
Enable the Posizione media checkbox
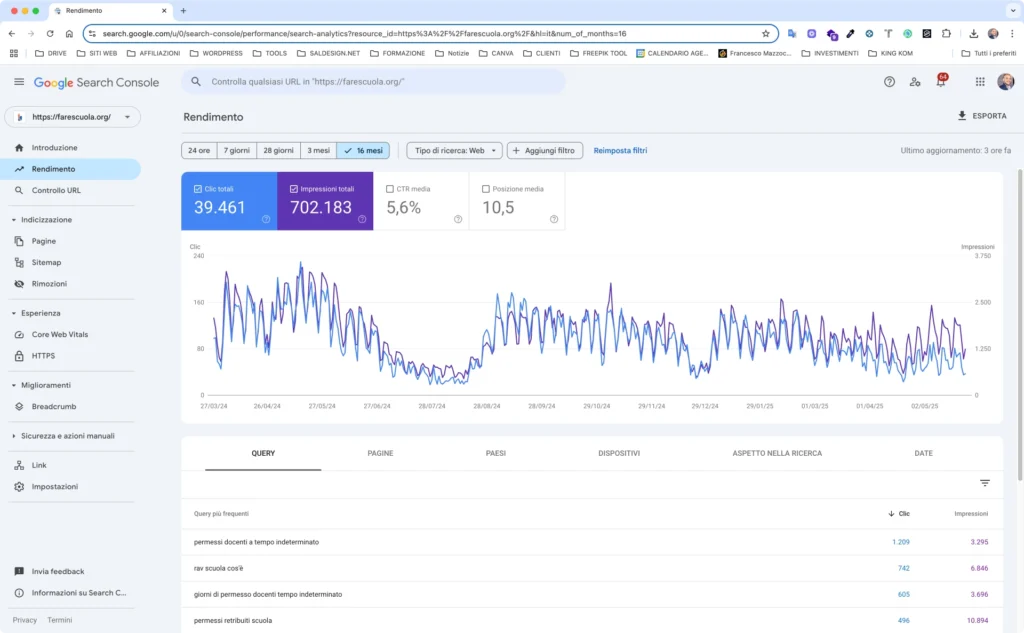point(486,189)
